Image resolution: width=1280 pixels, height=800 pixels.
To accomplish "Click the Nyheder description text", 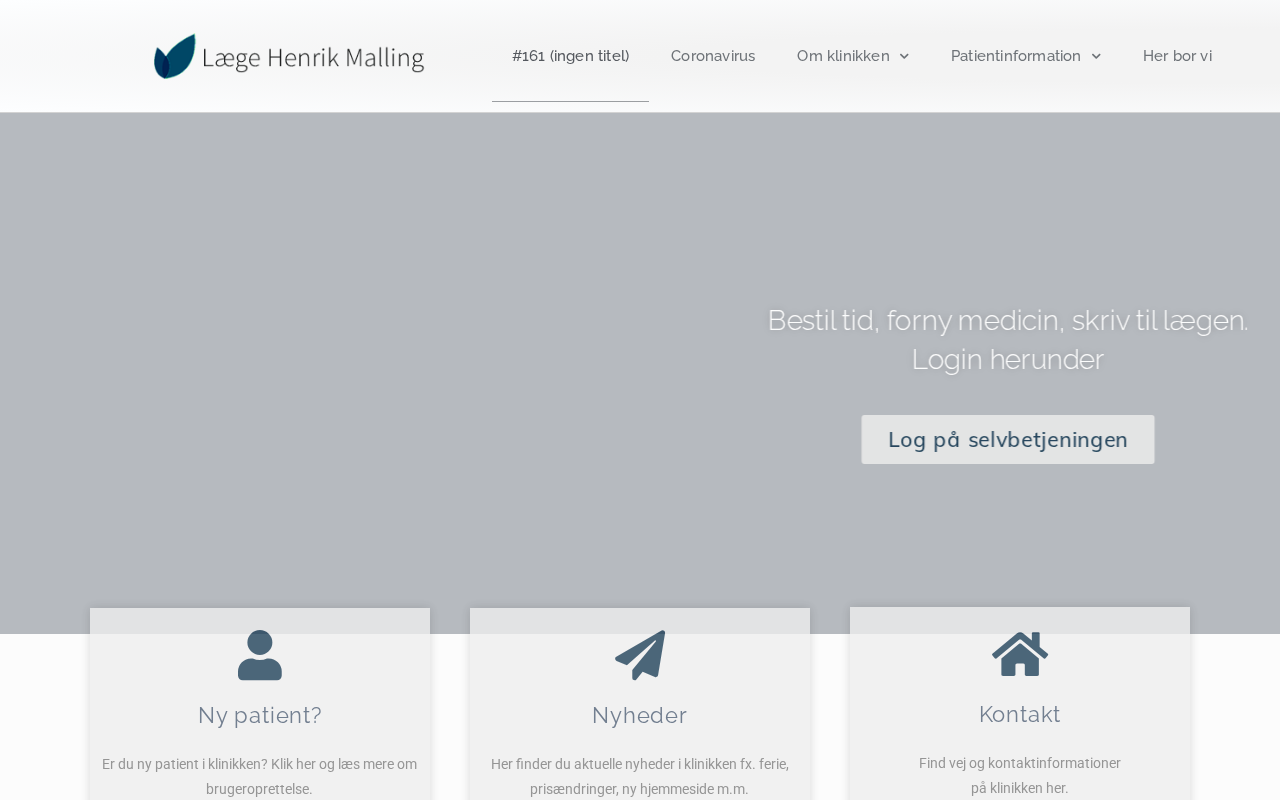I will point(640,776).
